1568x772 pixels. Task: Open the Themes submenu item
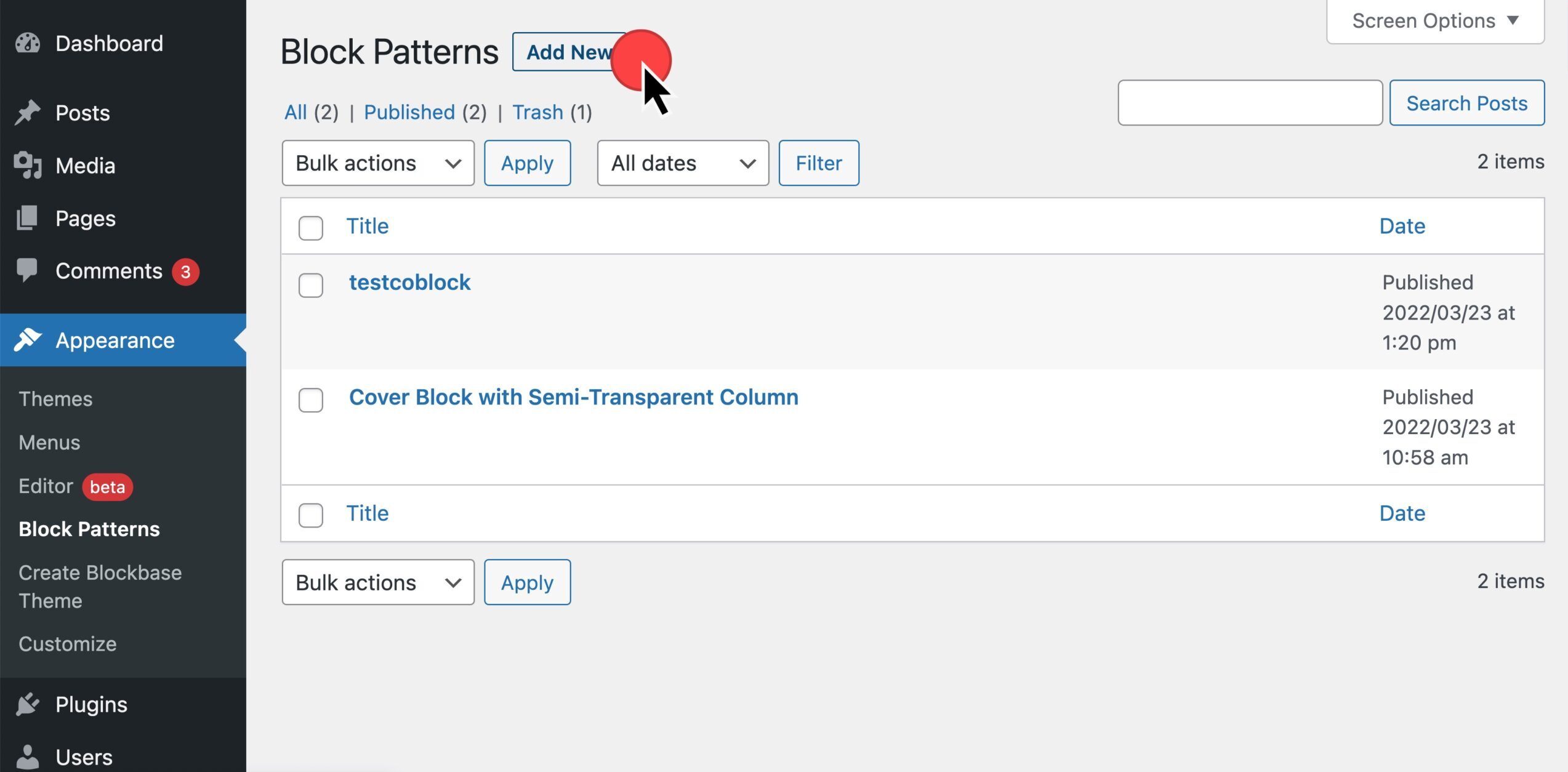[55, 398]
